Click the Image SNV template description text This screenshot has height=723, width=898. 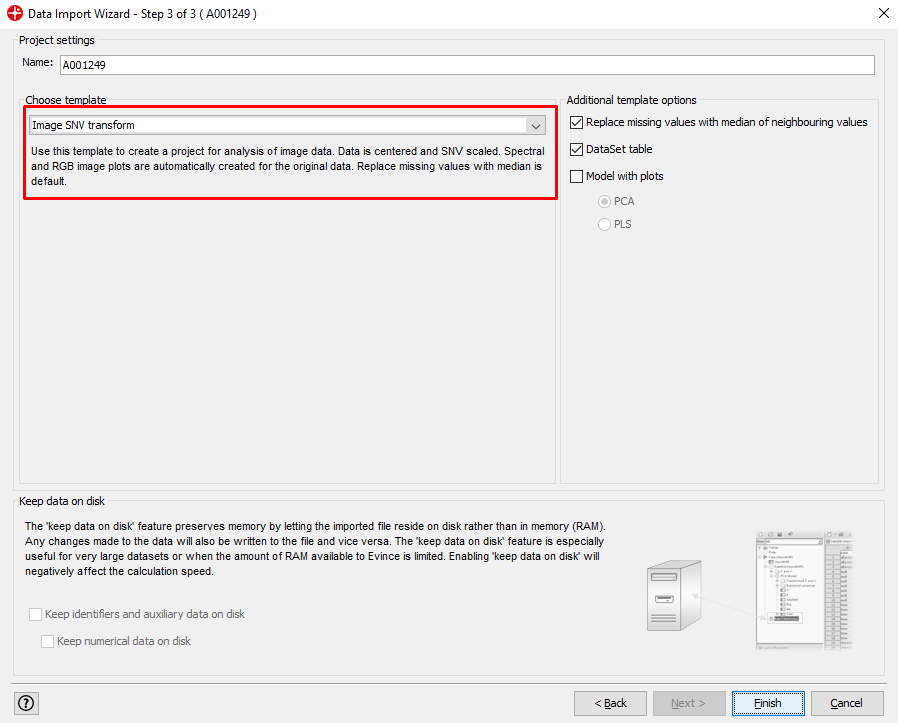pyautogui.click(x=287, y=166)
